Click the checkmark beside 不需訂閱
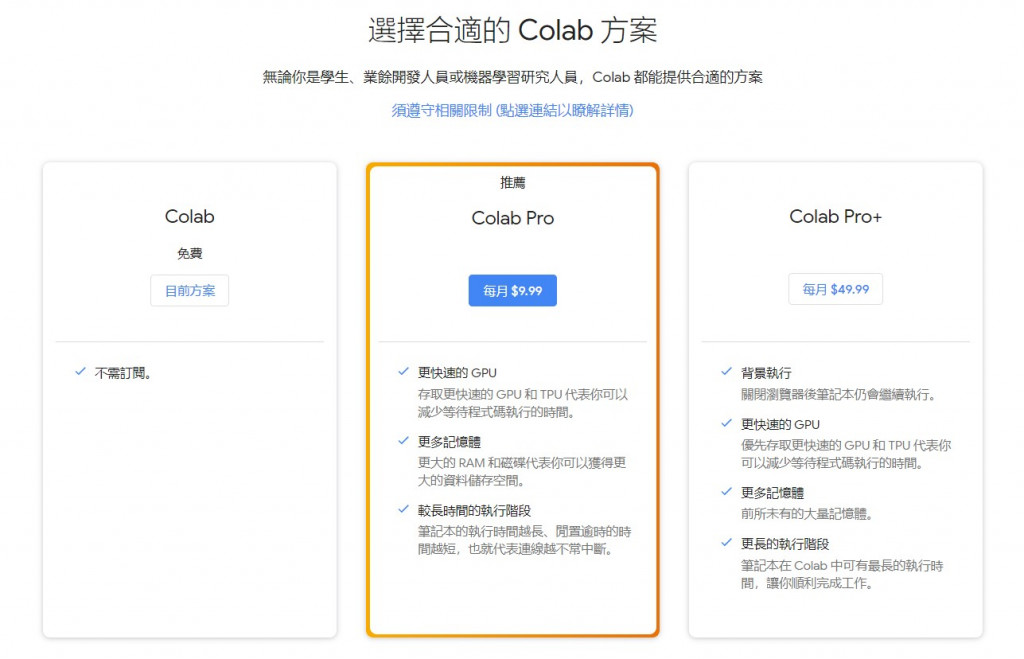This screenshot has width=1024, height=659. point(80,372)
